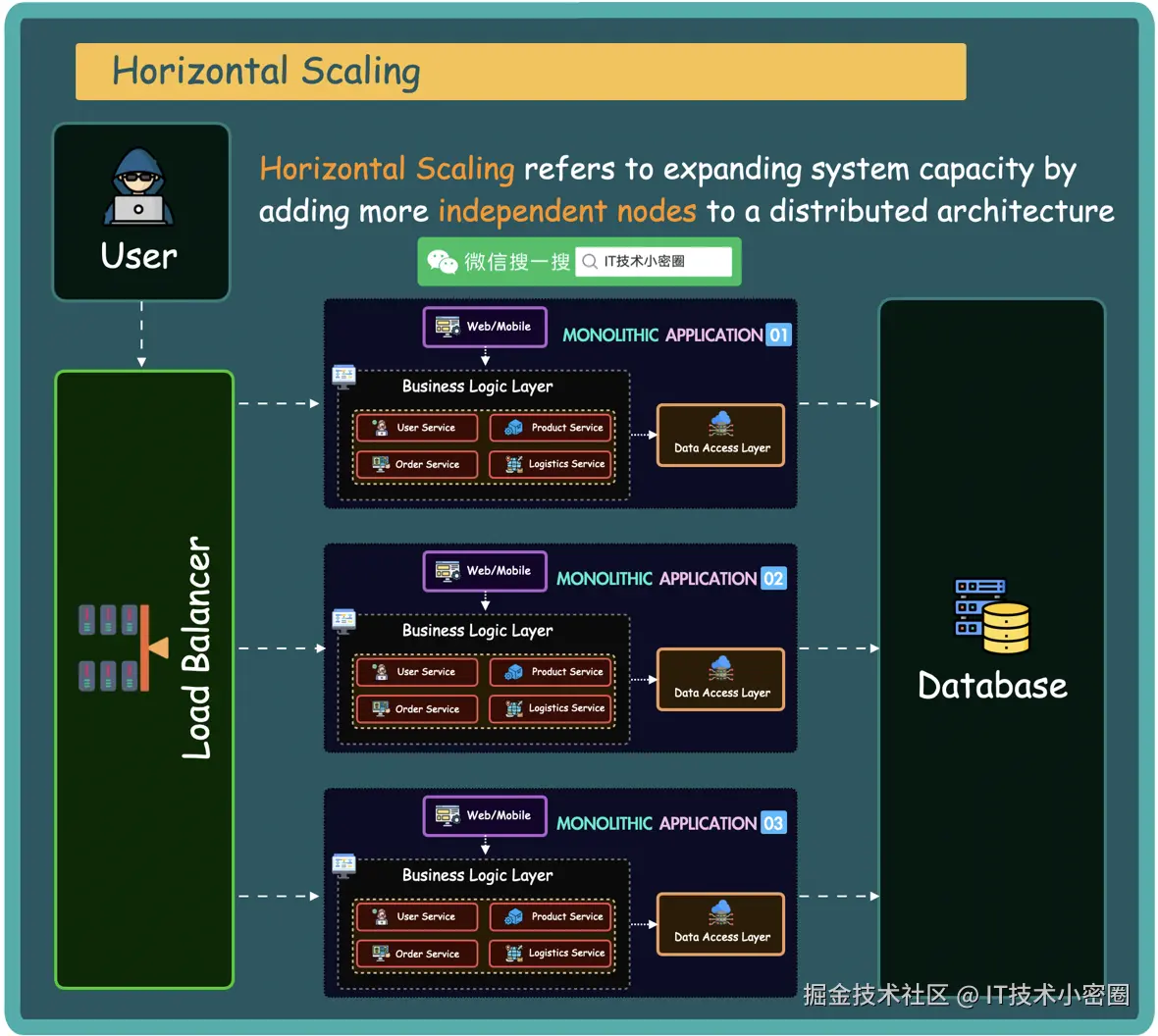This screenshot has height=1036, width=1158.
Task: Click the Web/Mobile box in Application 01
Action: 485,327
